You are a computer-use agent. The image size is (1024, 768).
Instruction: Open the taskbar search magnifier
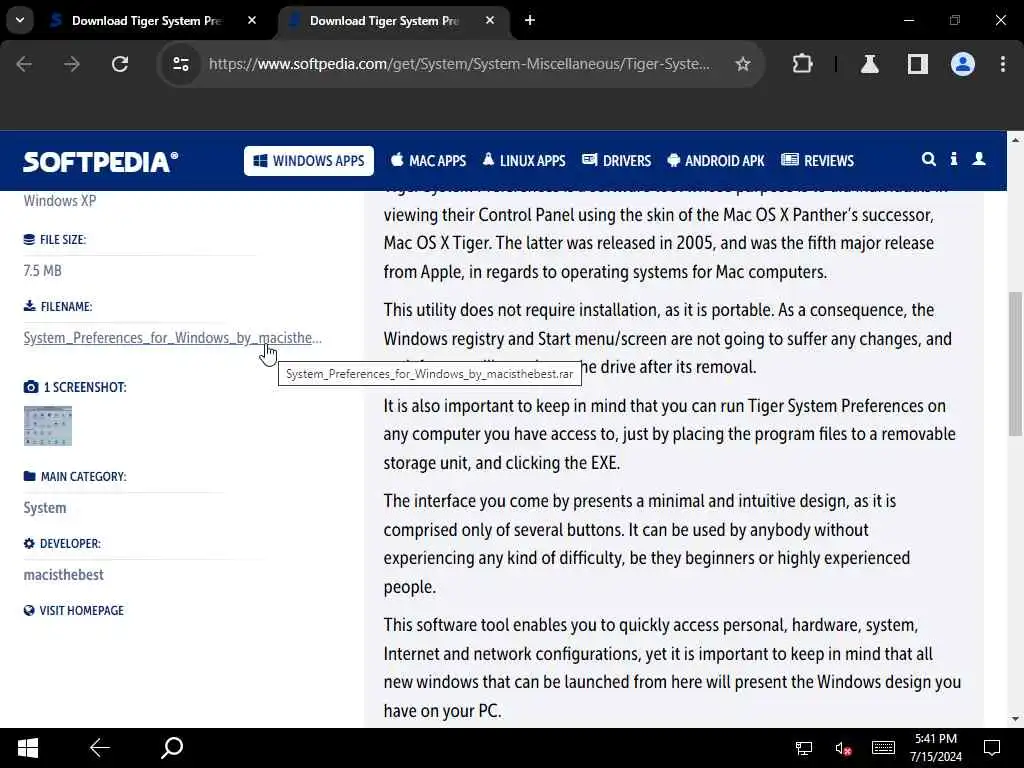coord(172,748)
